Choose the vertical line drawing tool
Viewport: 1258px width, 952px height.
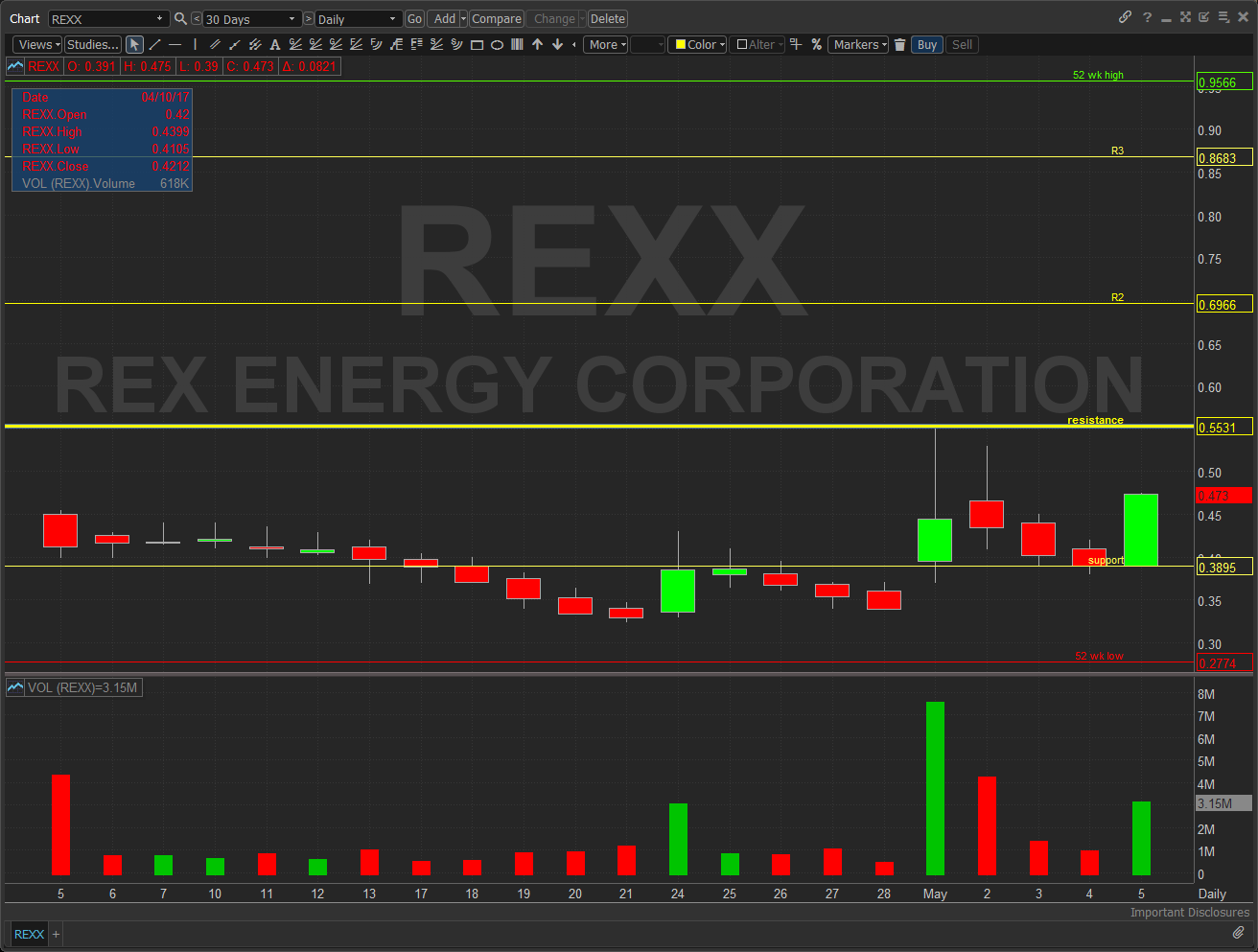click(195, 44)
